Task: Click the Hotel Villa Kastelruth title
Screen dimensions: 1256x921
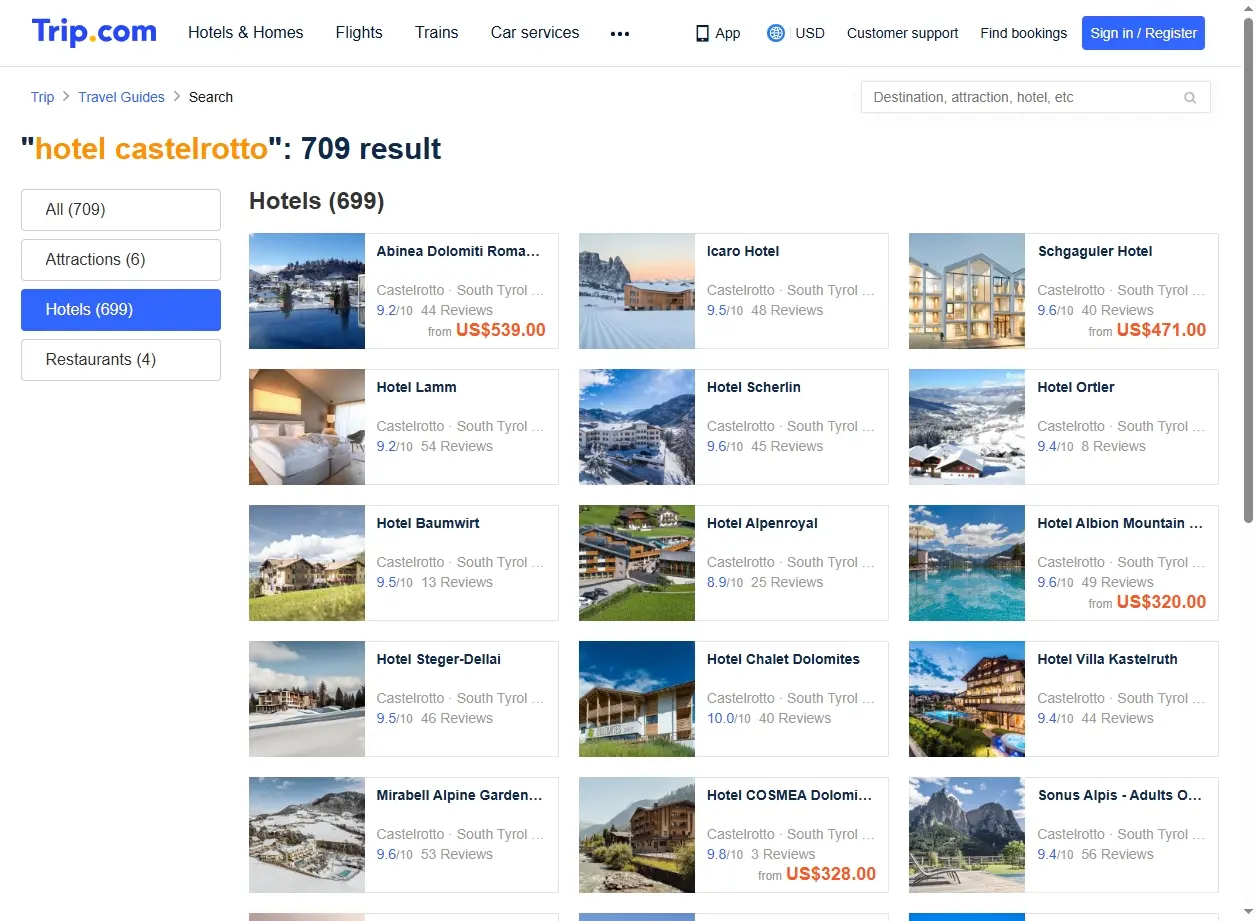Action: [x=1107, y=659]
